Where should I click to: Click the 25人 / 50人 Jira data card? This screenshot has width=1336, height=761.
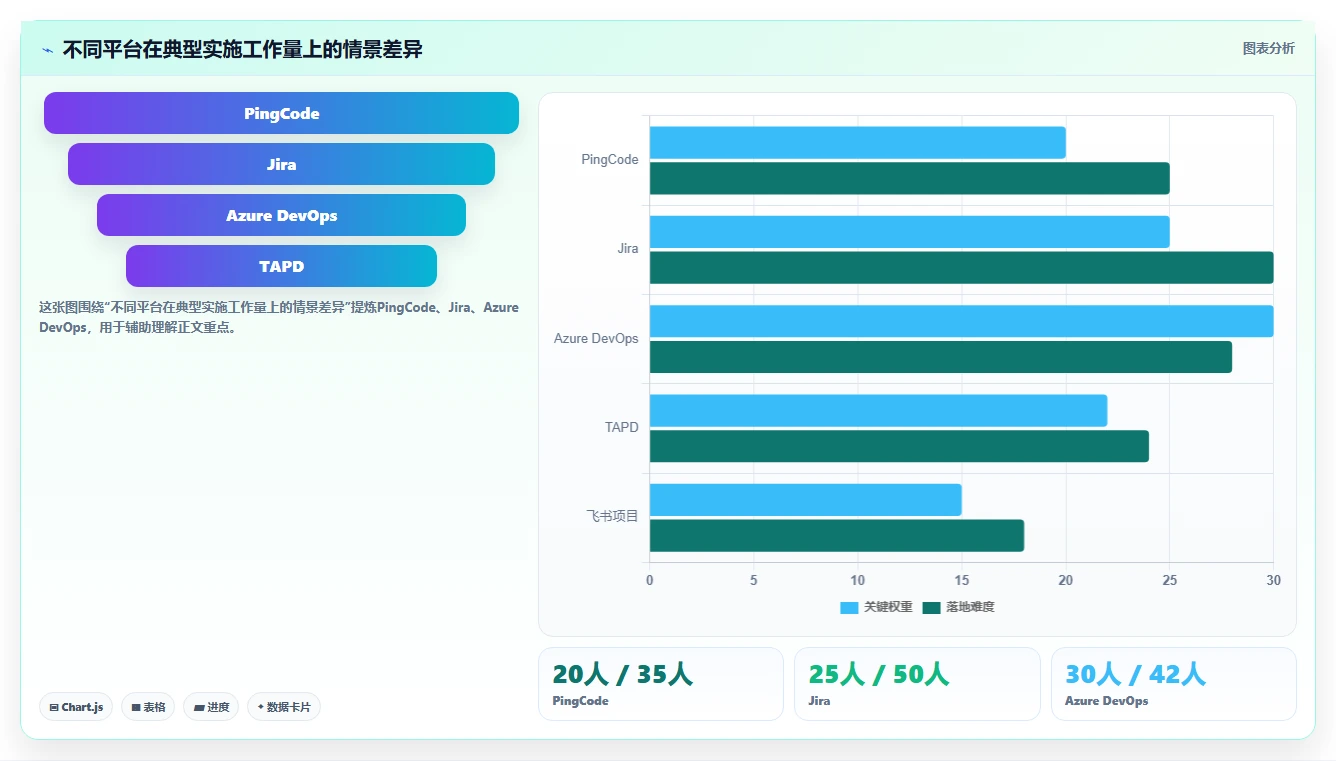pyautogui.click(x=917, y=684)
